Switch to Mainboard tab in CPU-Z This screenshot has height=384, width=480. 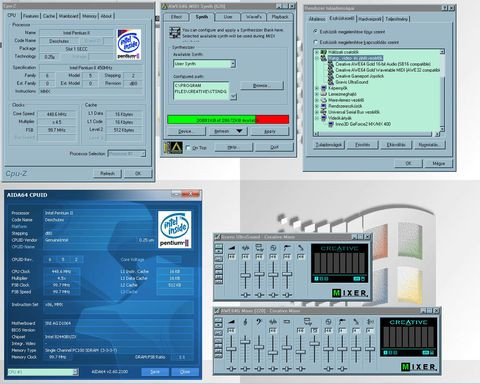pos(68,16)
